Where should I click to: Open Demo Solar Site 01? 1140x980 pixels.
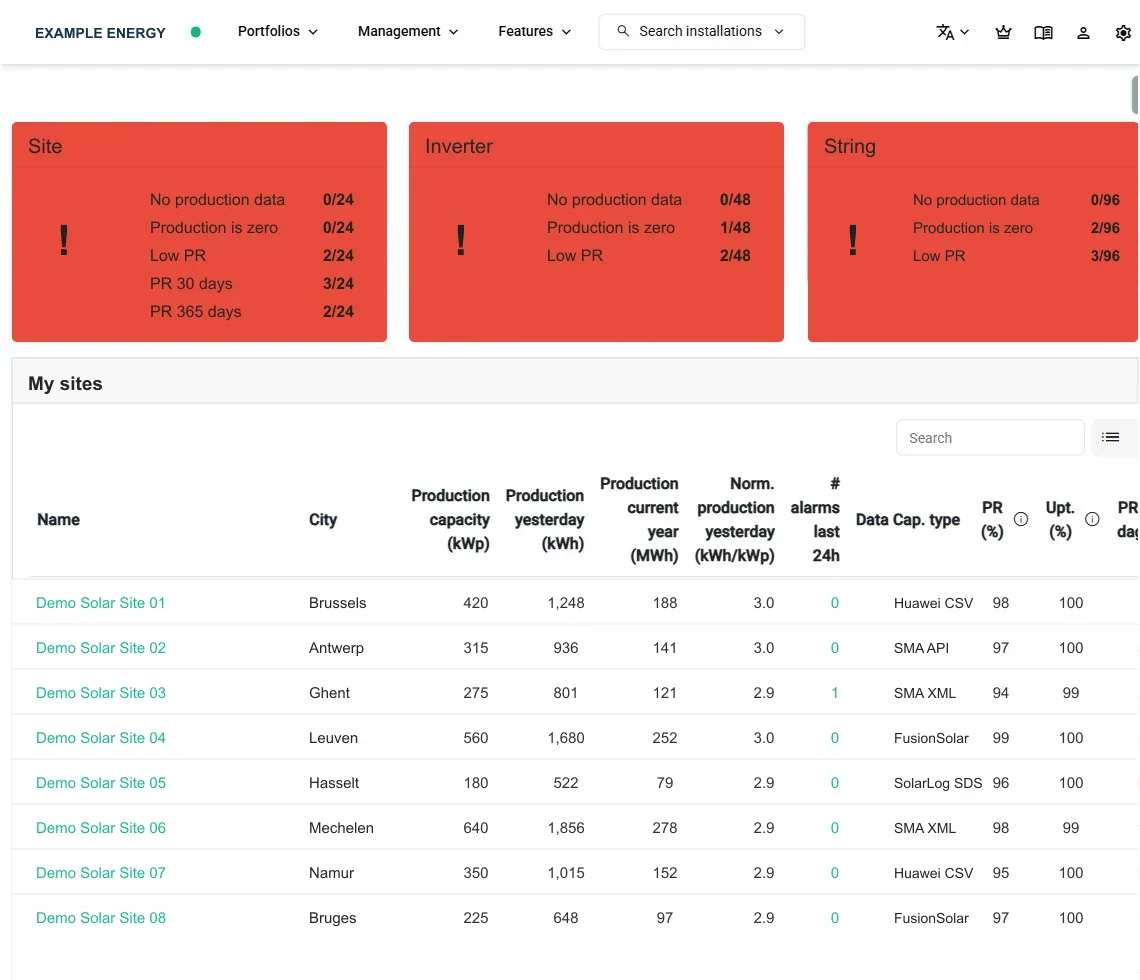coord(100,603)
